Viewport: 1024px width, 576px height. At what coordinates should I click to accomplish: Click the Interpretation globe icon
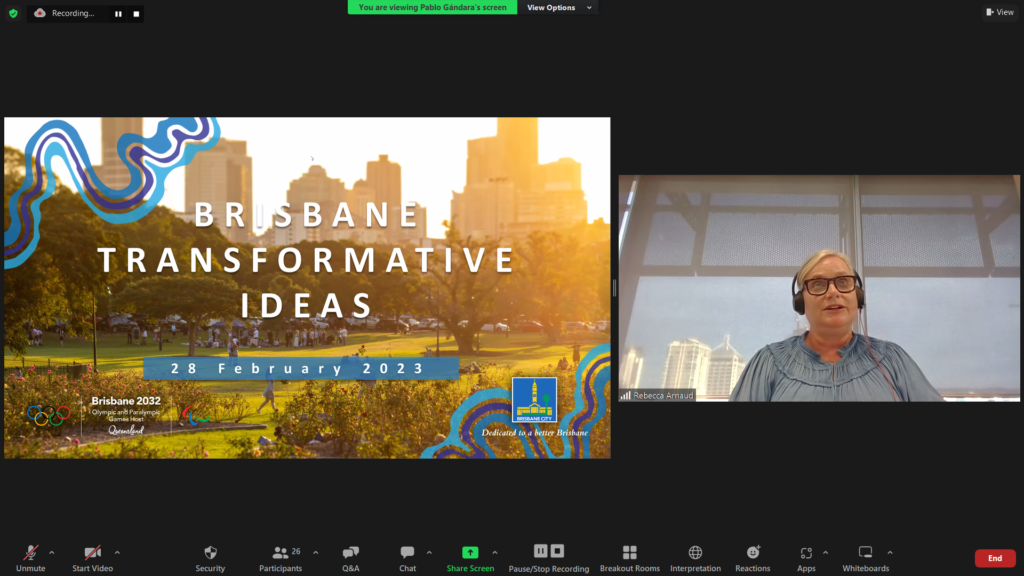pos(695,557)
